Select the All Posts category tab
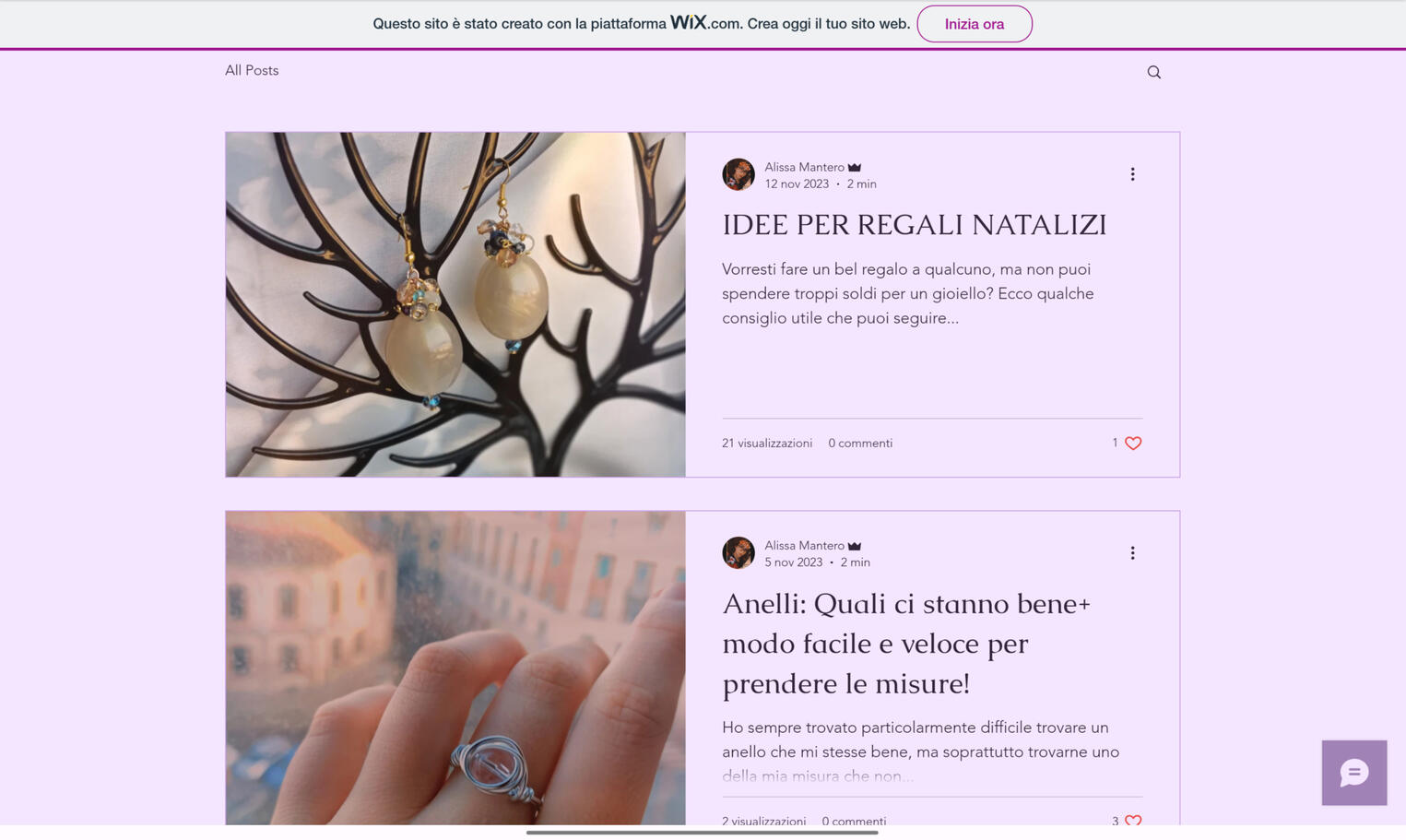1406x840 pixels. 252,71
